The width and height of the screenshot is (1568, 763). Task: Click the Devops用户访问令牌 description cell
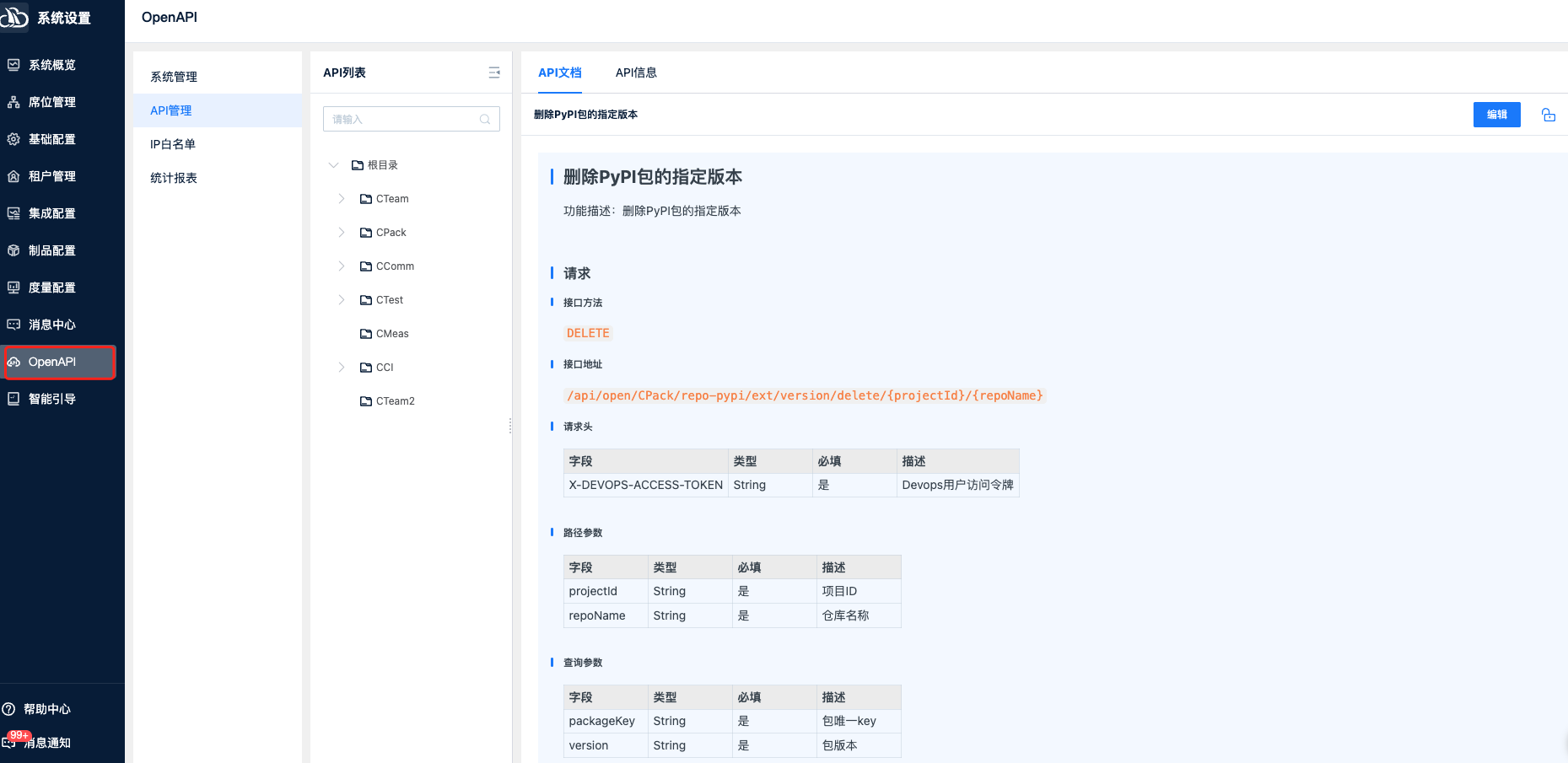click(x=958, y=485)
